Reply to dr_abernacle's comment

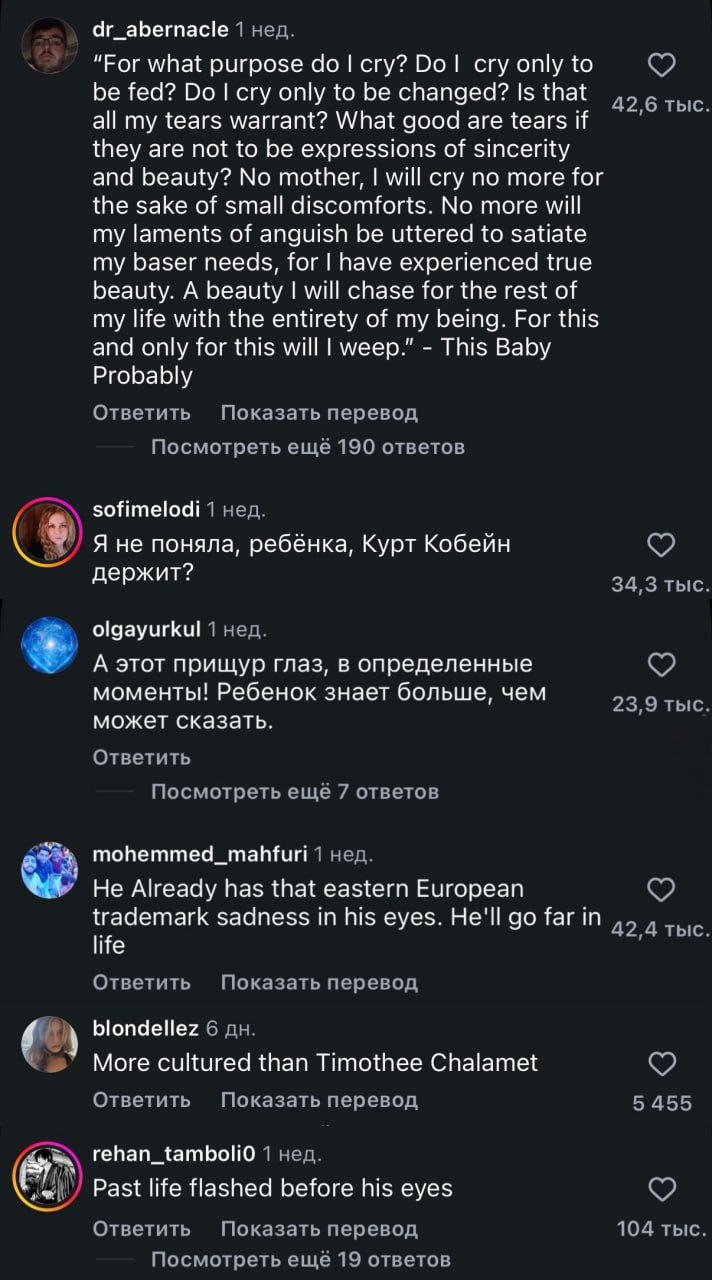(x=141, y=413)
